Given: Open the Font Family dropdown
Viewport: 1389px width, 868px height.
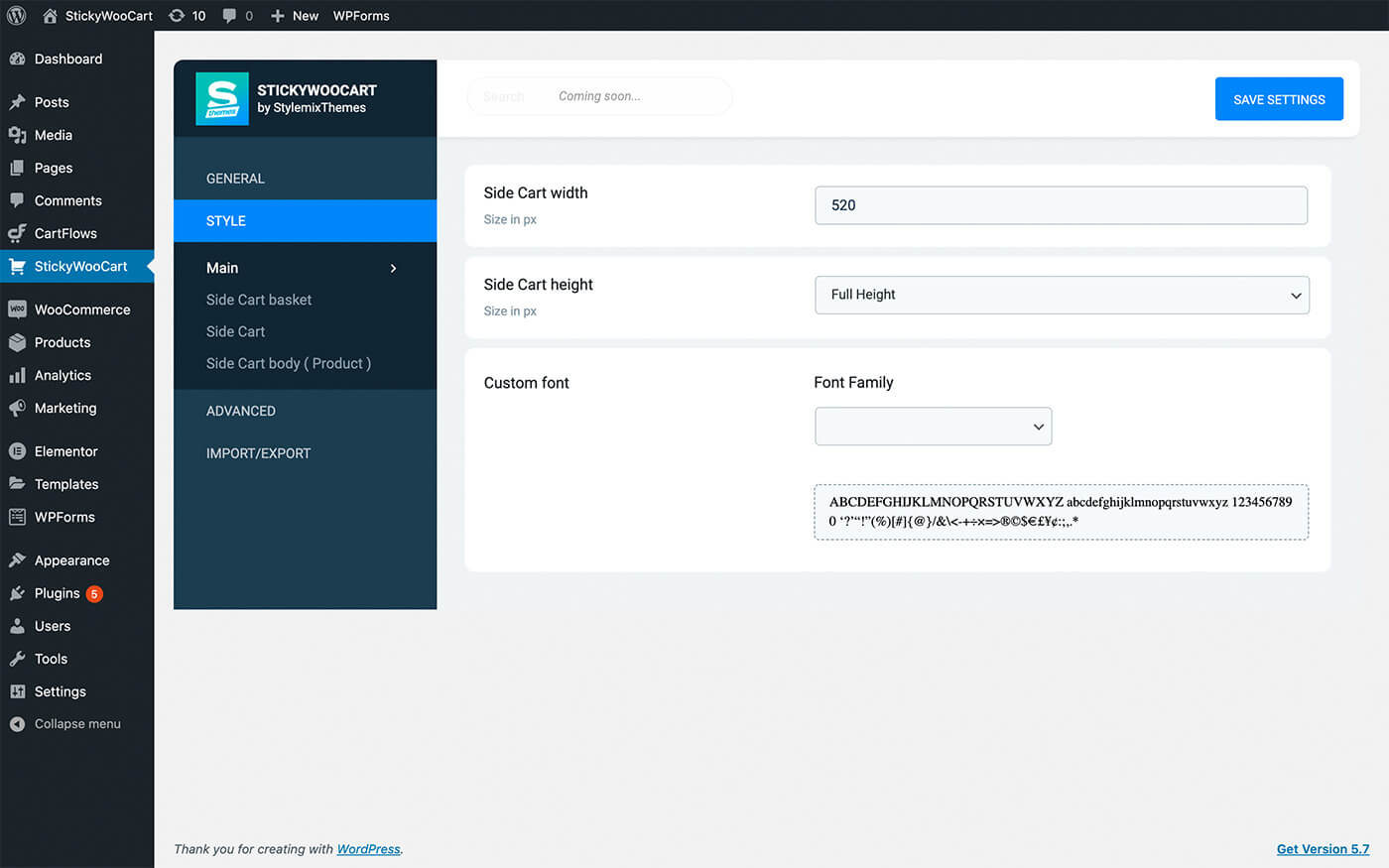Looking at the screenshot, I should coord(933,427).
